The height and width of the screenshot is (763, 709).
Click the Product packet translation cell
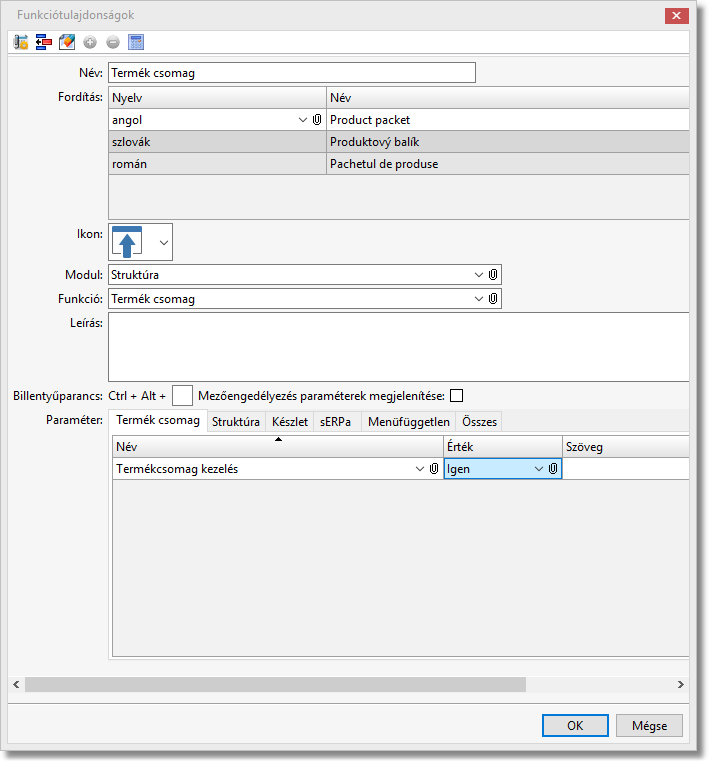(508, 120)
